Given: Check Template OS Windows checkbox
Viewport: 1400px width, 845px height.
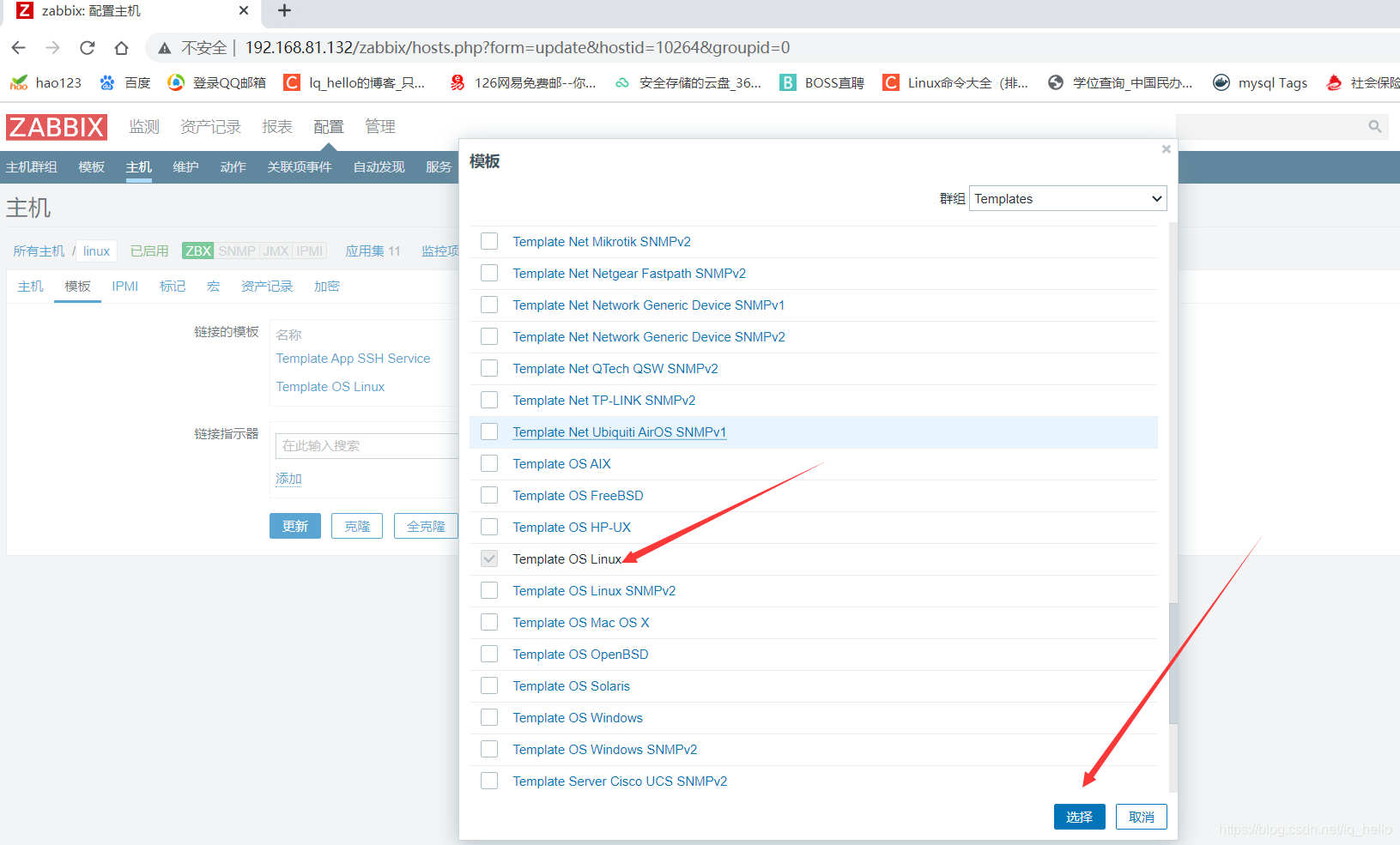Looking at the screenshot, I should click(489, 717).
